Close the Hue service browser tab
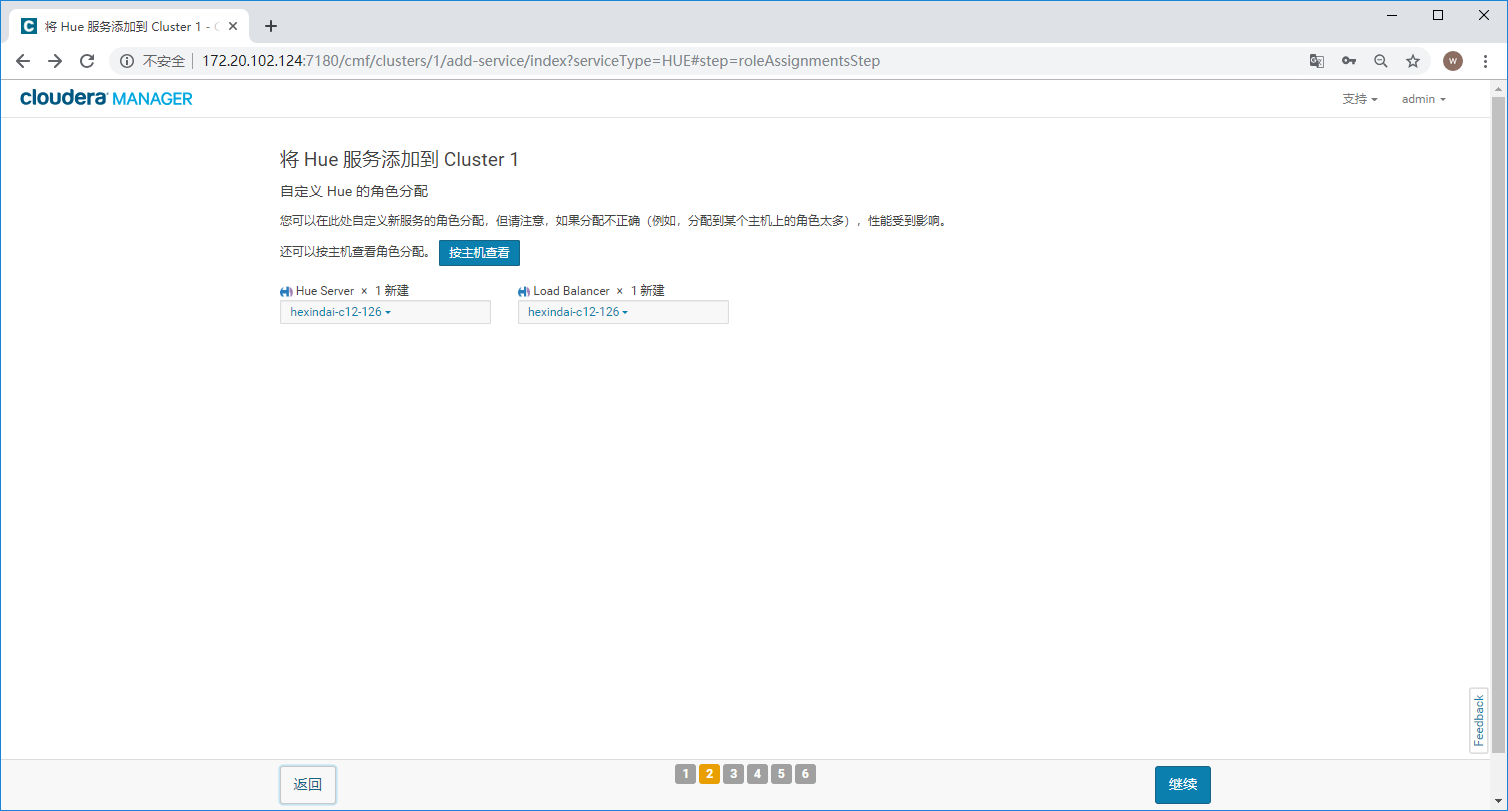1508x811 pixels. click(x=233, y=26)
